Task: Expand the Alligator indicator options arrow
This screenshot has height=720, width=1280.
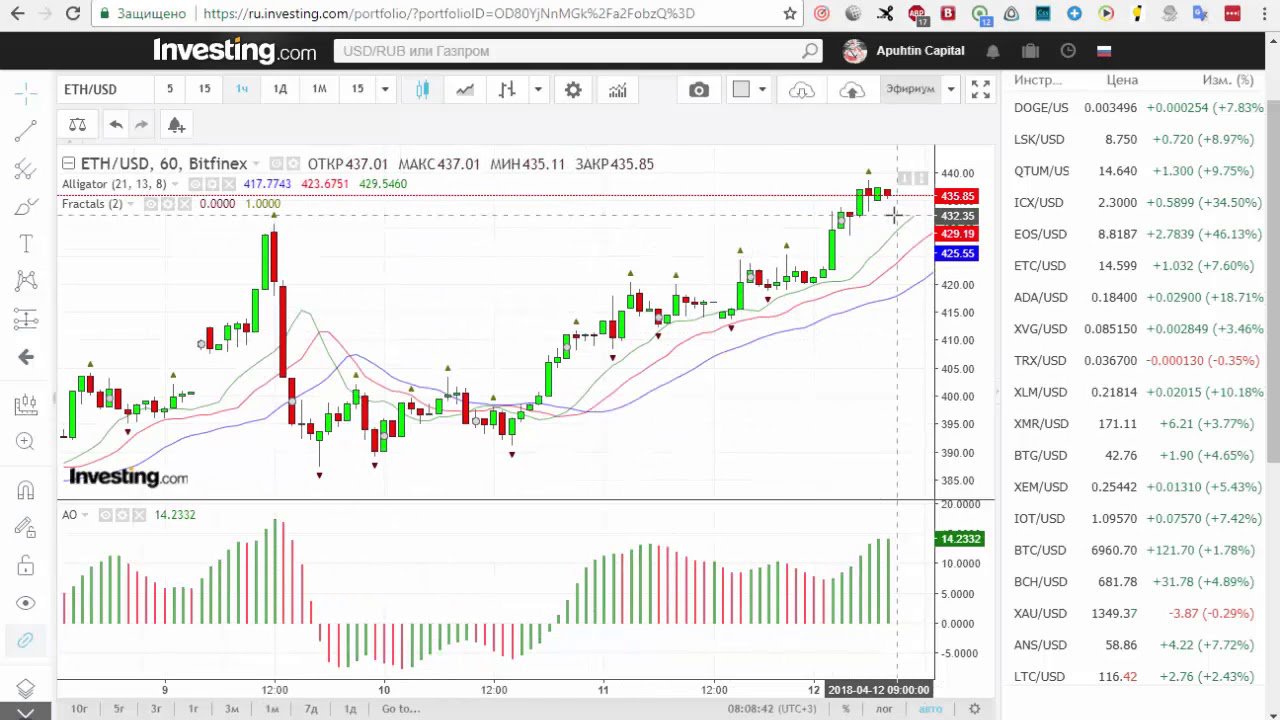Action: (176, 184)
